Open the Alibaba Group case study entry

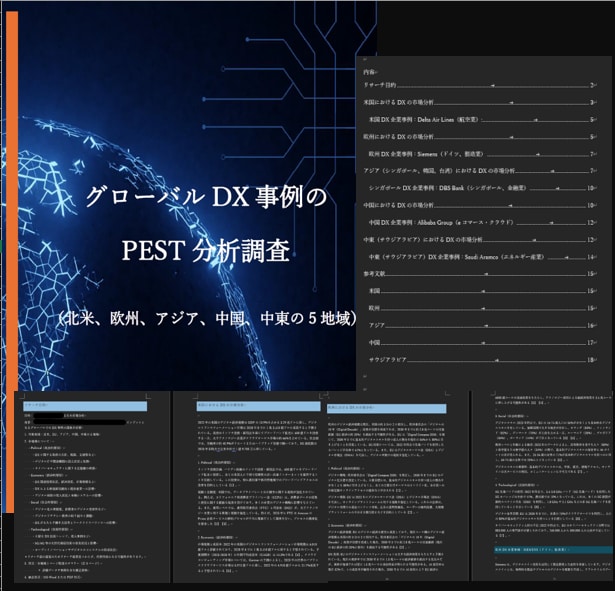pos(482,222)
